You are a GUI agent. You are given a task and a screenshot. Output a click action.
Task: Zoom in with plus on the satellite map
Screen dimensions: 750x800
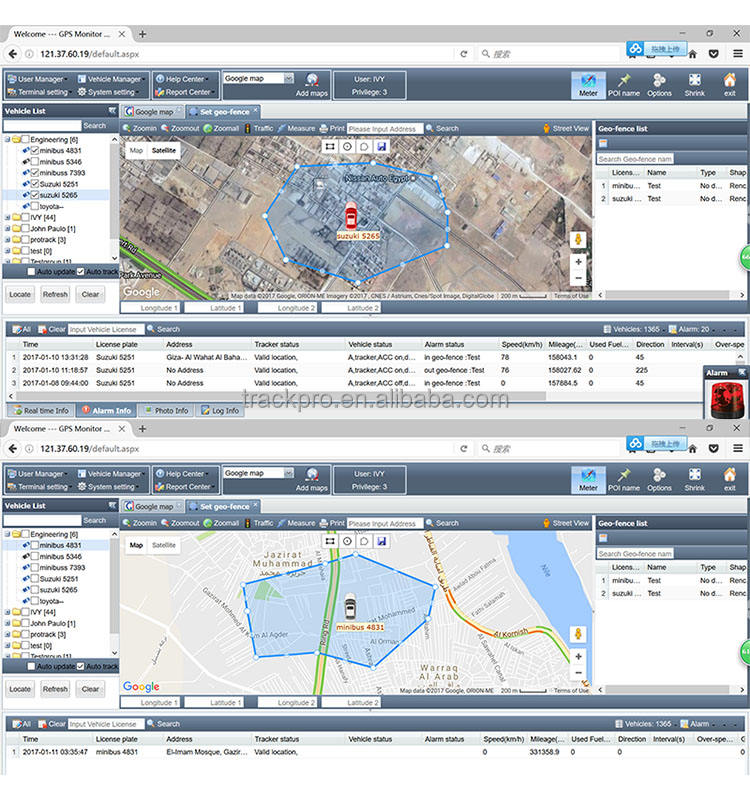pos(578,262)
